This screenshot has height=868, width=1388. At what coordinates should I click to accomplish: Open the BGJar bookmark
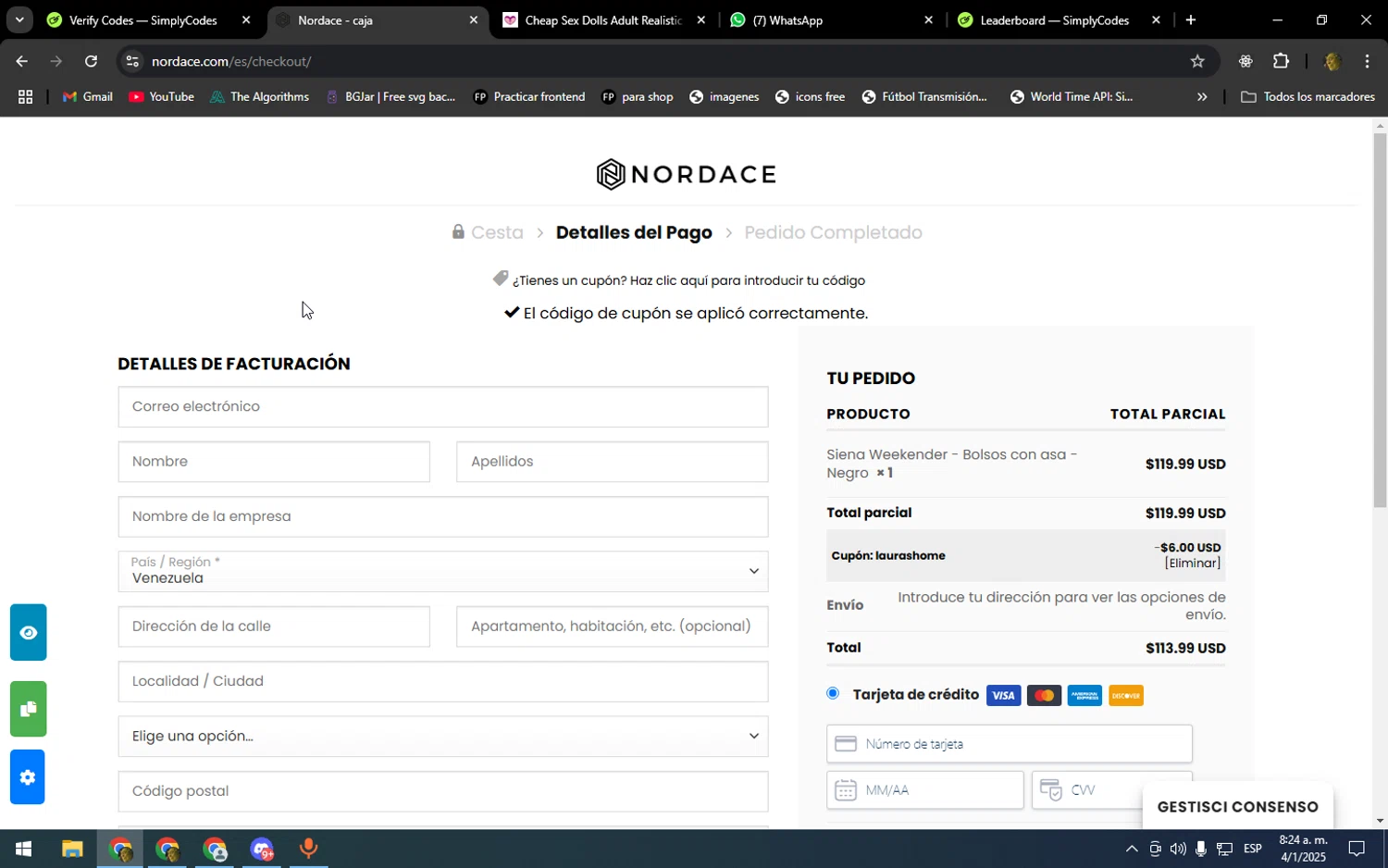(390, 96)
